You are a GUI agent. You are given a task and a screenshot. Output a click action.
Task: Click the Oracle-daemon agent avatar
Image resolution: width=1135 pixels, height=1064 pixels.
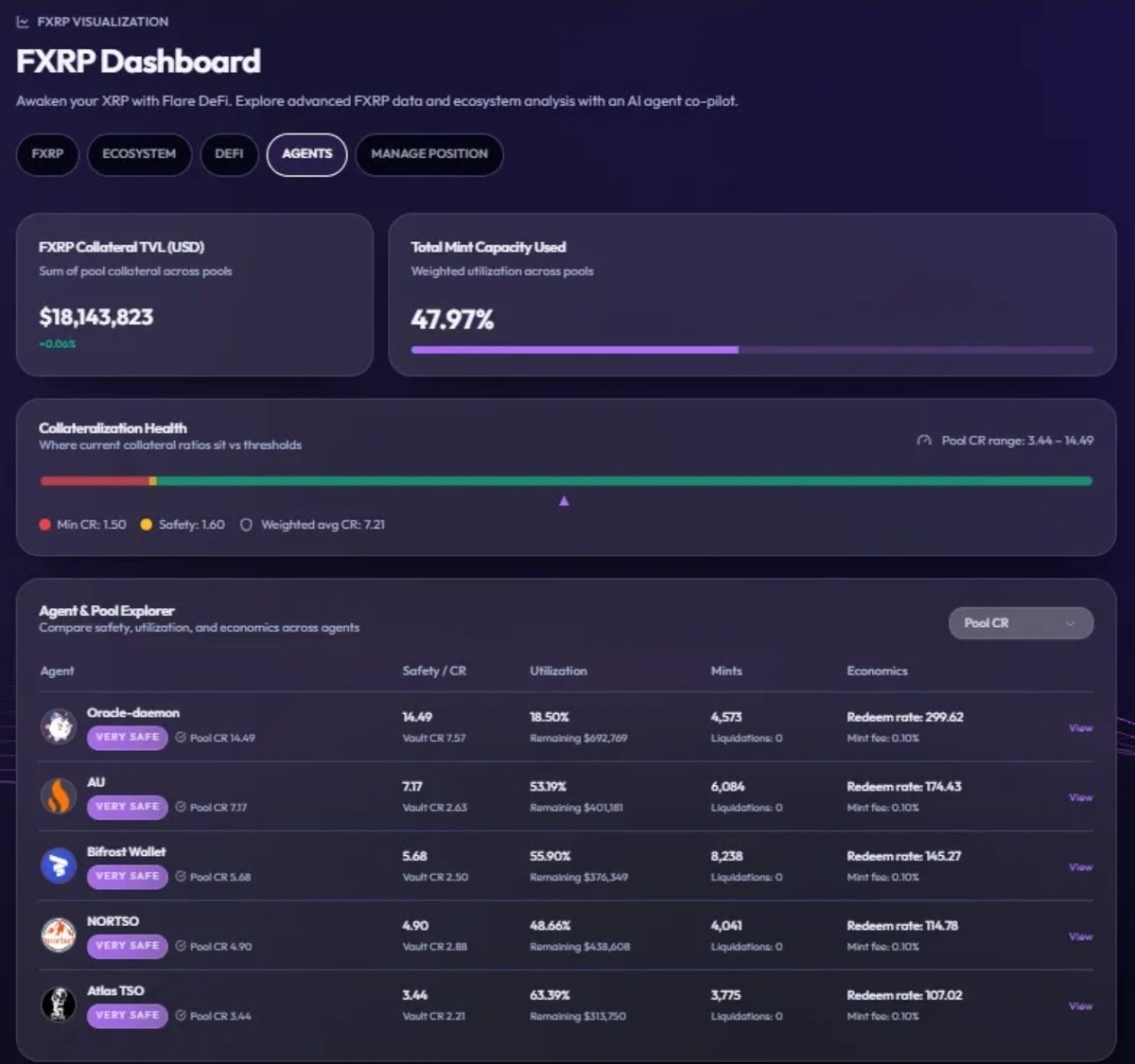point(58,726)
